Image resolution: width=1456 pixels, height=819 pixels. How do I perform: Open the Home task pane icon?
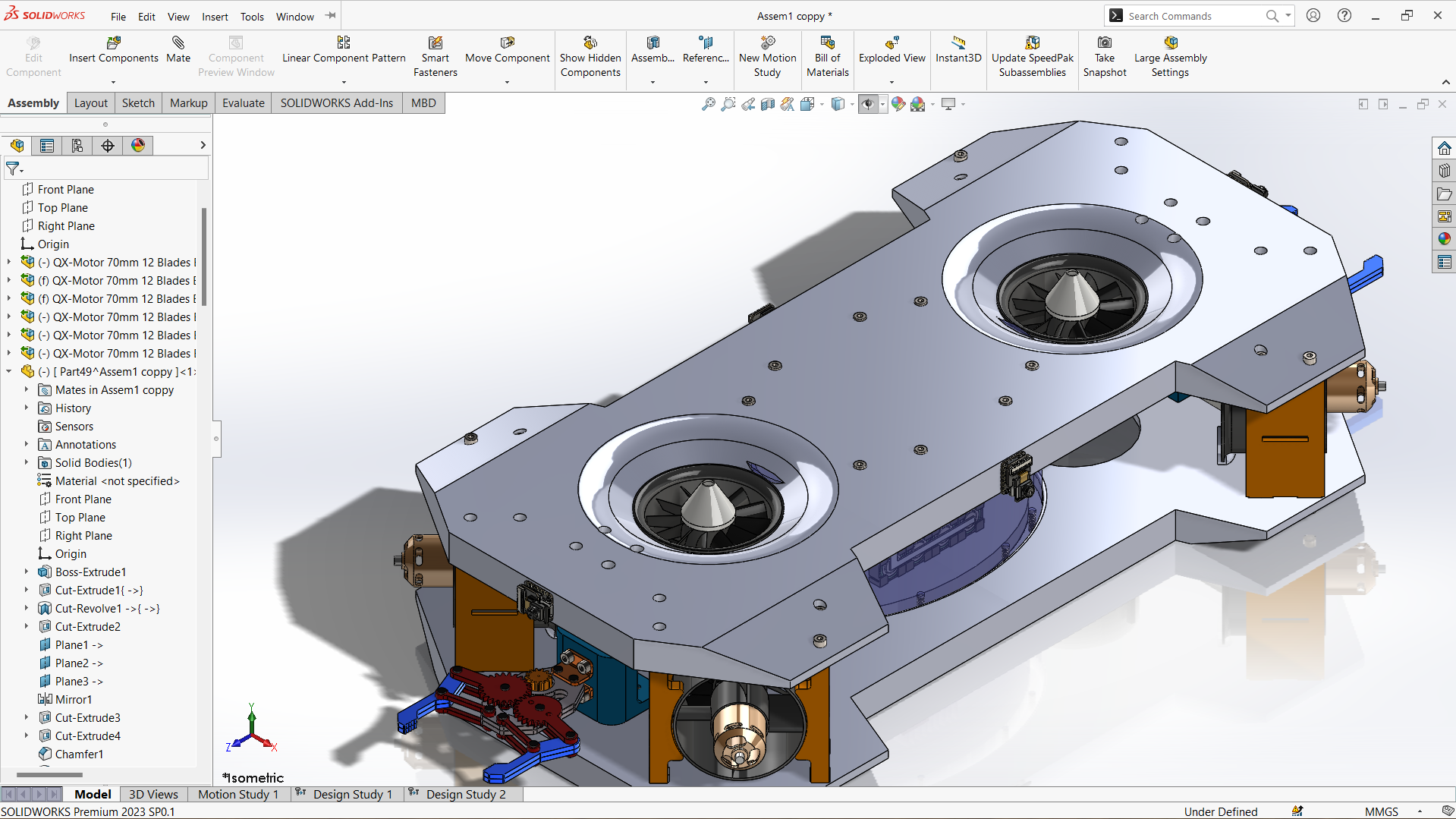tap(1444, 148)
